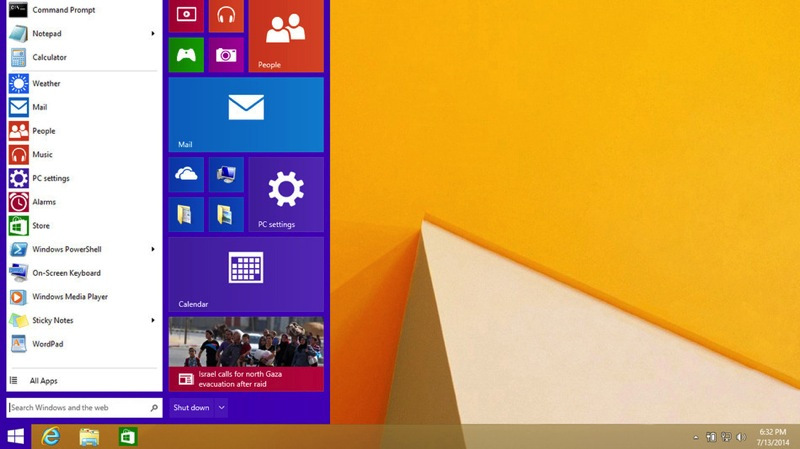The width and height of the screenshot is (800, 449).
Task: Open the OneDrive cloud tile
Action: 186,174
